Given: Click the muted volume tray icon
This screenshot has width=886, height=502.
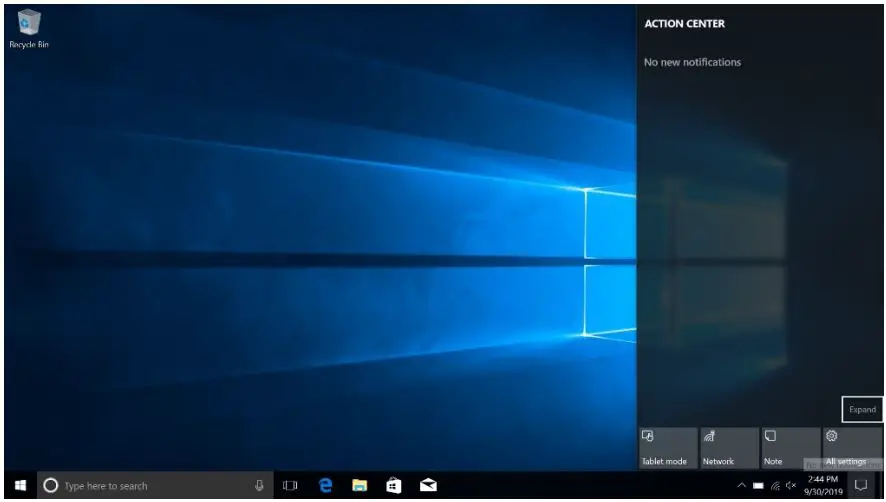Looking at the screenshot, I should (791, 486).
